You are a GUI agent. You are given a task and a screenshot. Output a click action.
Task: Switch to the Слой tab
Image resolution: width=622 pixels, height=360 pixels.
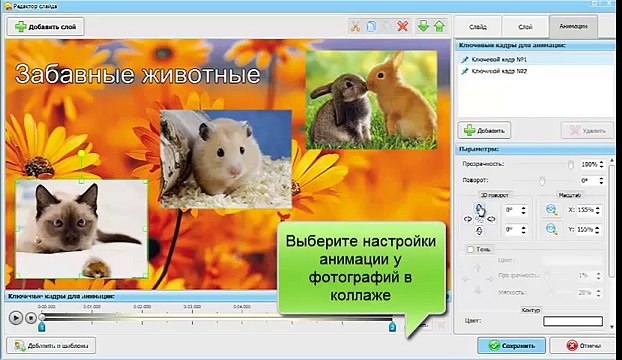coord(525,27)
